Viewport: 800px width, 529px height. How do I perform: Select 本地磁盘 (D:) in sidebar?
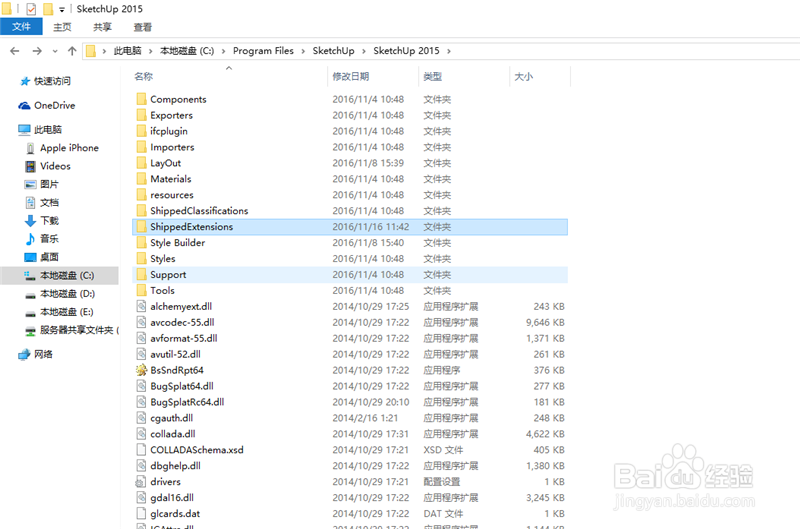(x=60, y=294)
